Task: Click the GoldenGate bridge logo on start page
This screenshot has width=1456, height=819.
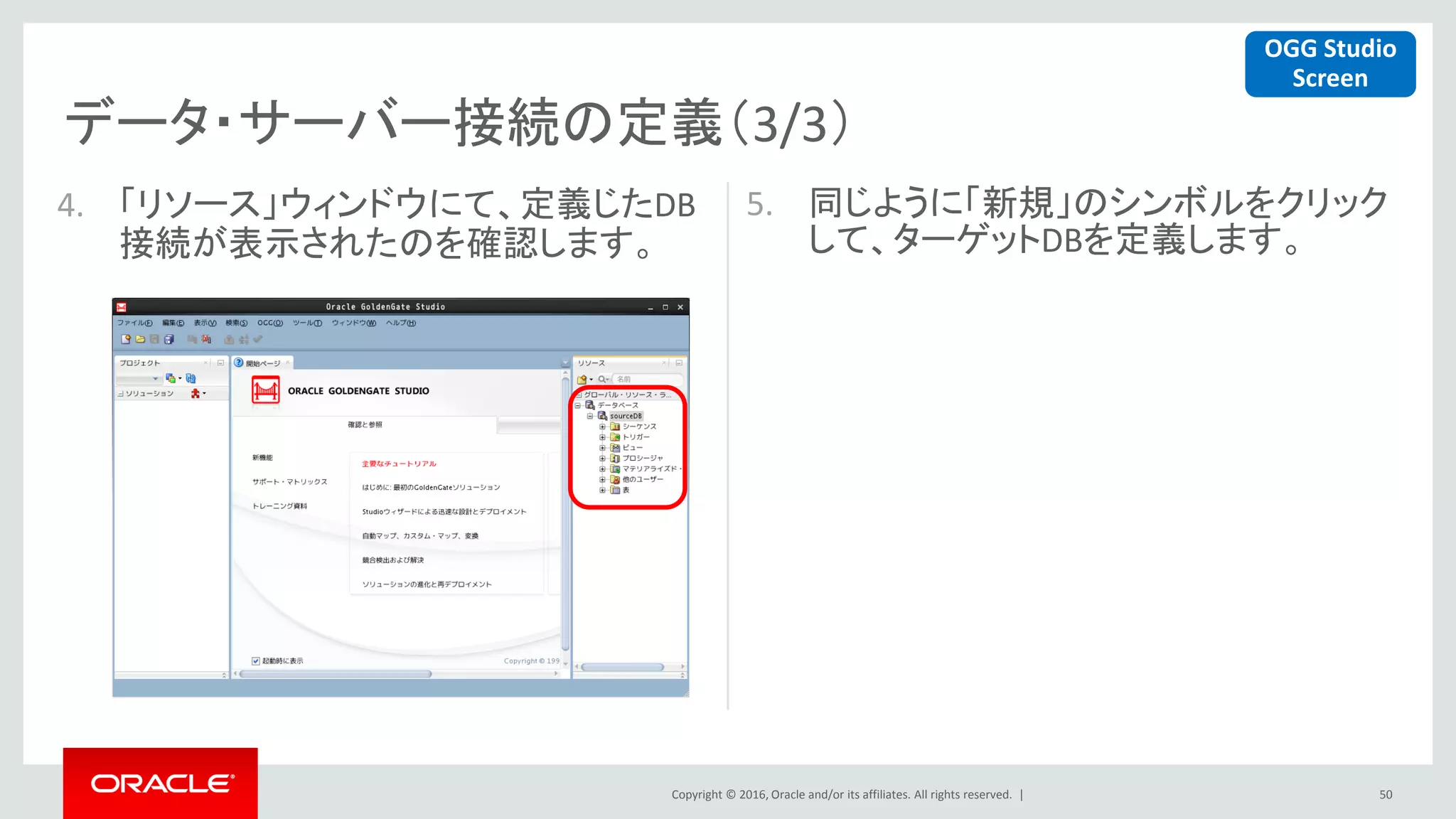Action: tap(266, 391)
